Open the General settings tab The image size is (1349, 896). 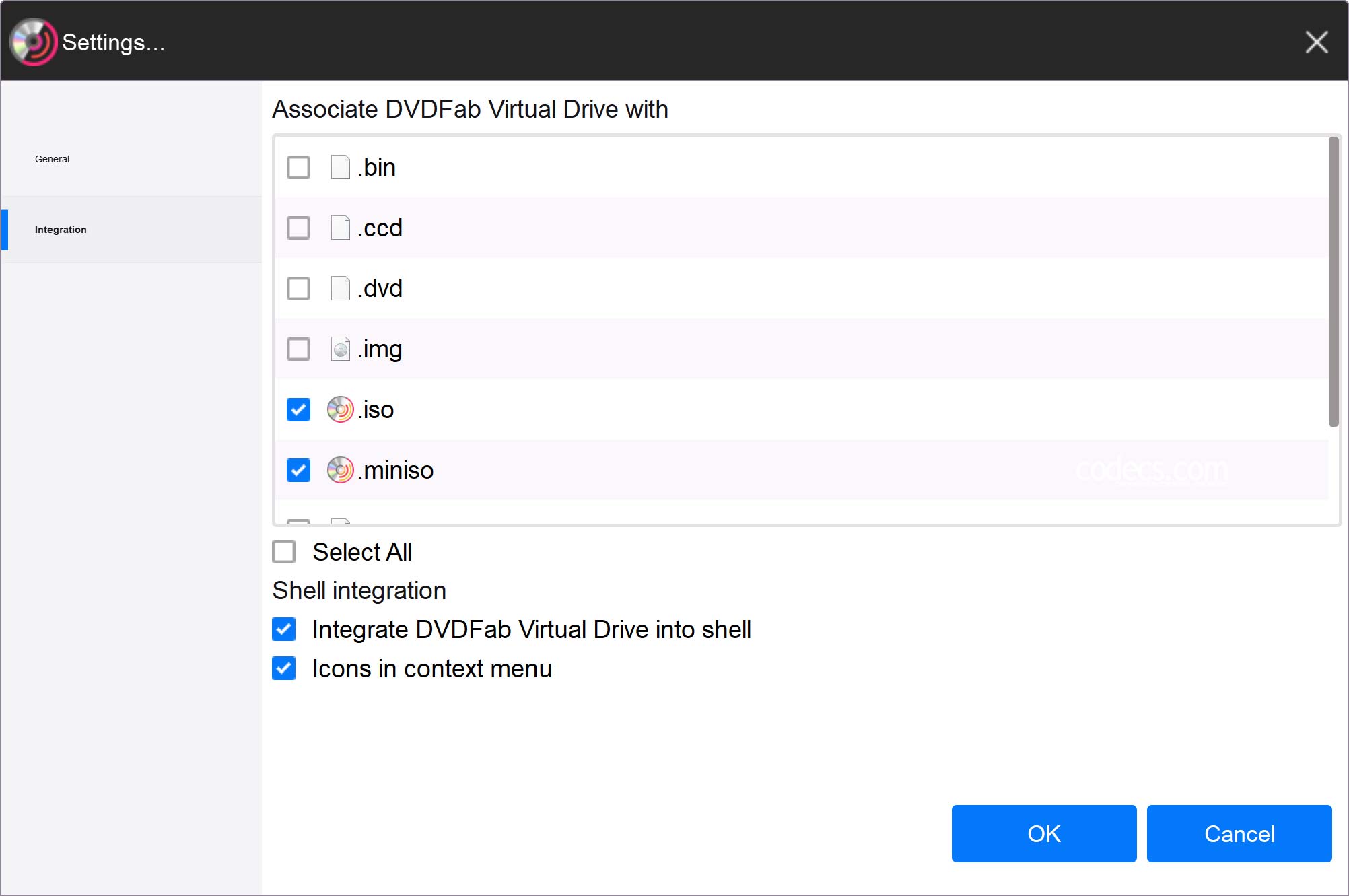pos(131,159)
